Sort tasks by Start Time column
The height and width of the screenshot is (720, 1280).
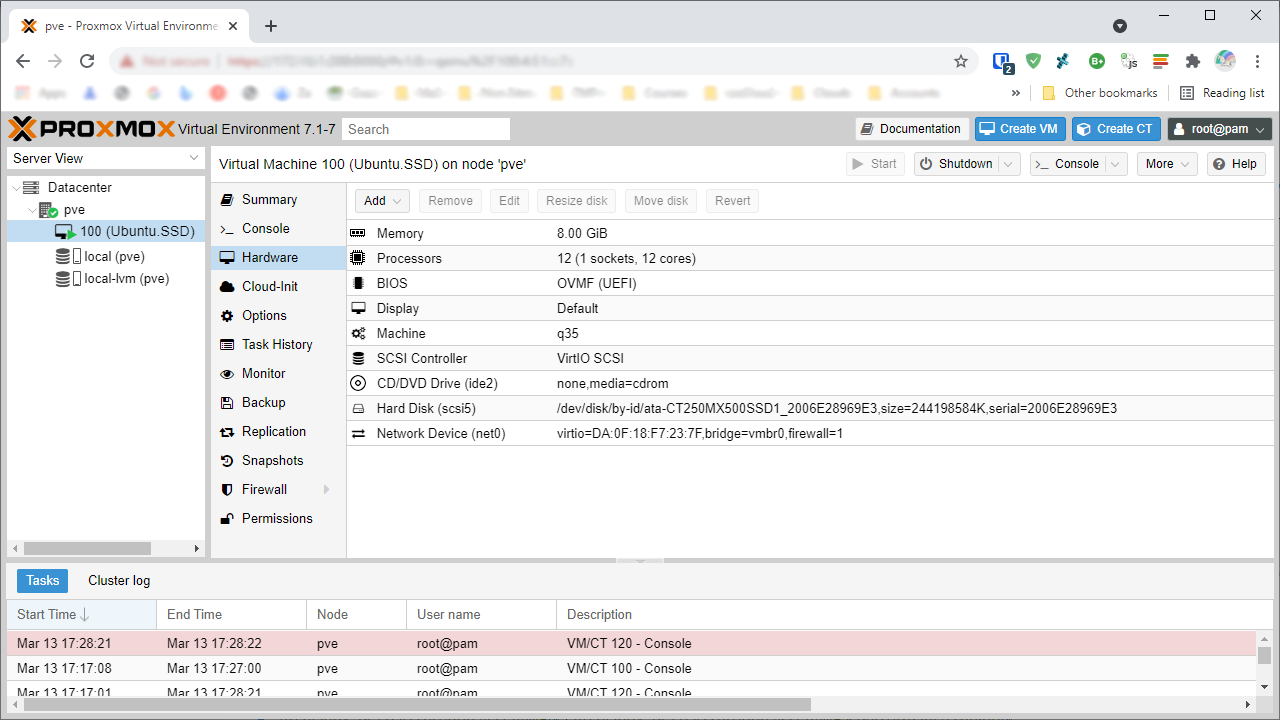82,614
